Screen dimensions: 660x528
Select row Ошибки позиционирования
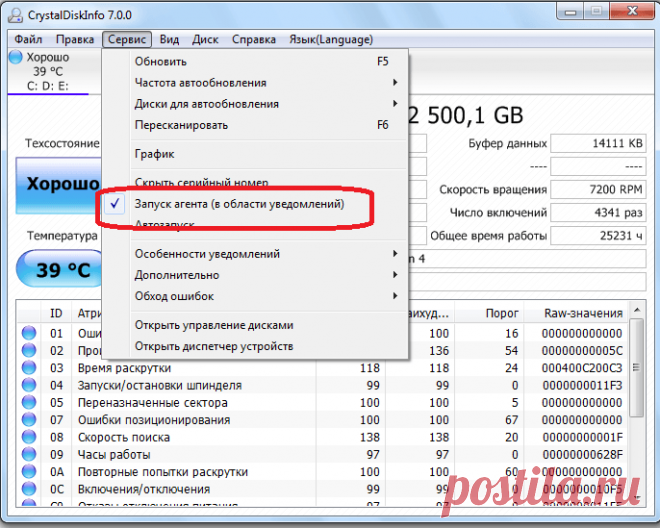click(x=323, y=419)
